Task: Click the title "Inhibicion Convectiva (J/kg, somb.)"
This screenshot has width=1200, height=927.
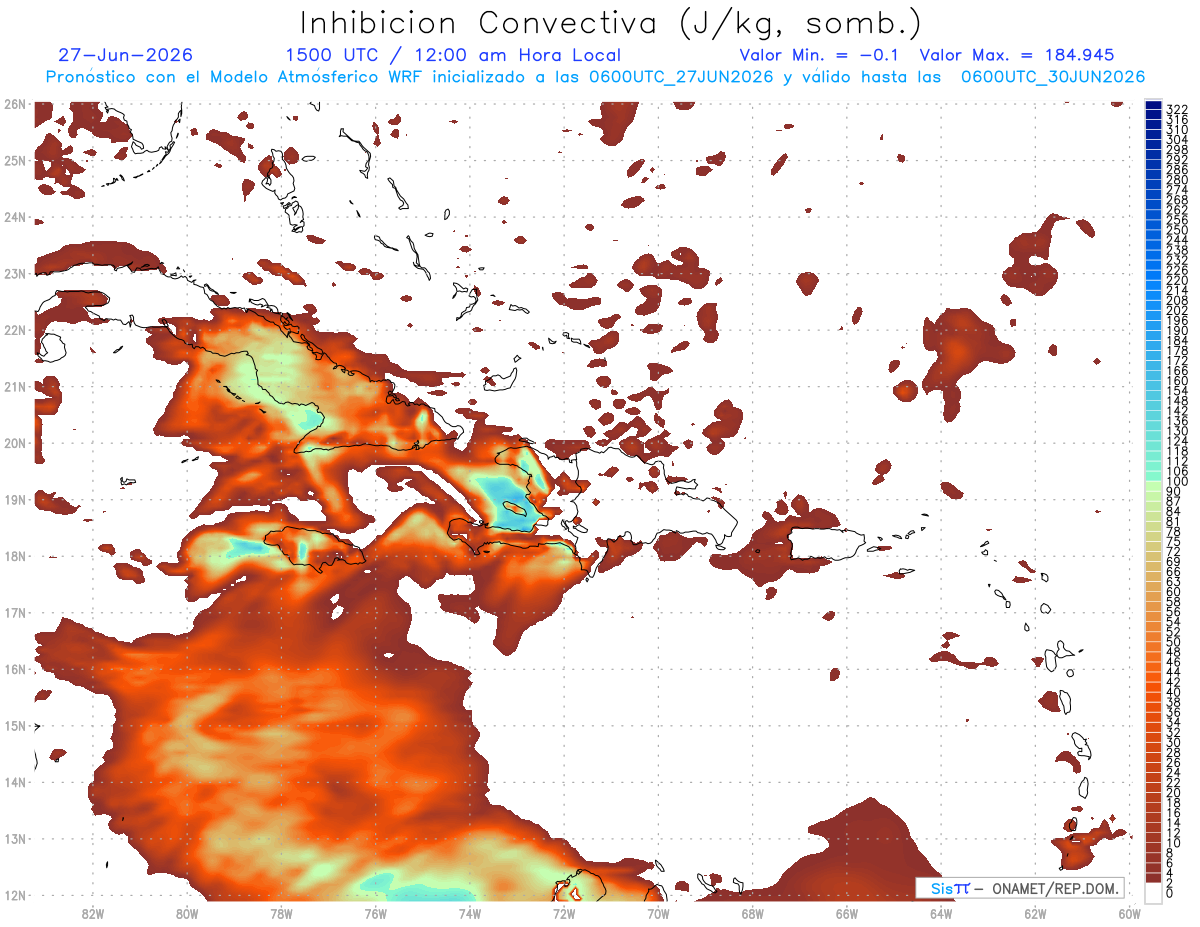Action: click(x=611, y=24)
